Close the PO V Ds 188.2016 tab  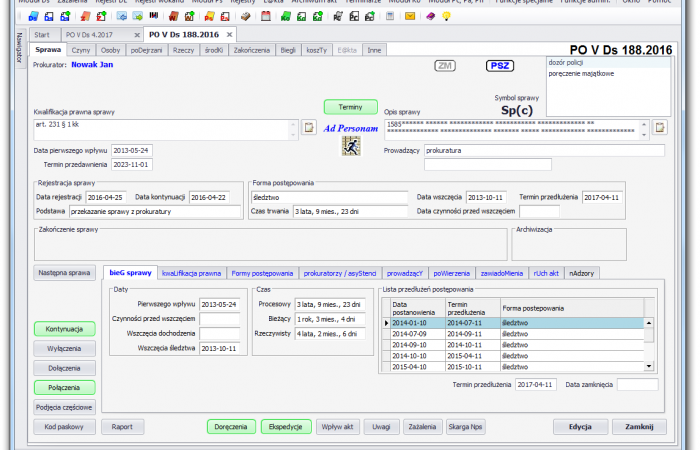(229, 34)
